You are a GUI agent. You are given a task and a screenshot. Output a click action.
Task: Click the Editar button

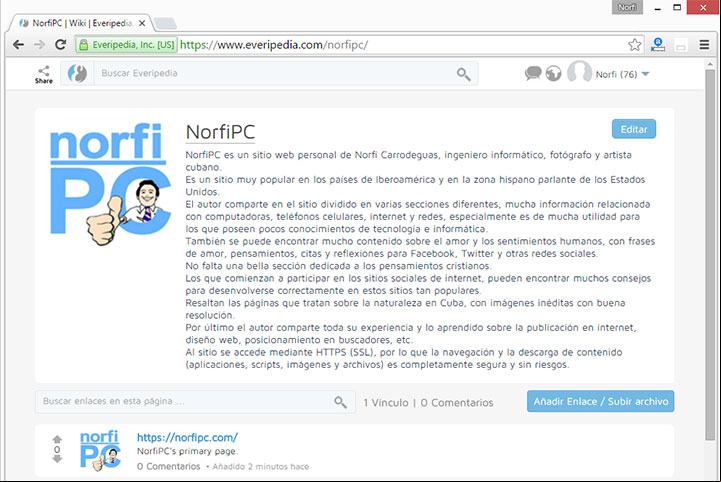click(634, 129)
